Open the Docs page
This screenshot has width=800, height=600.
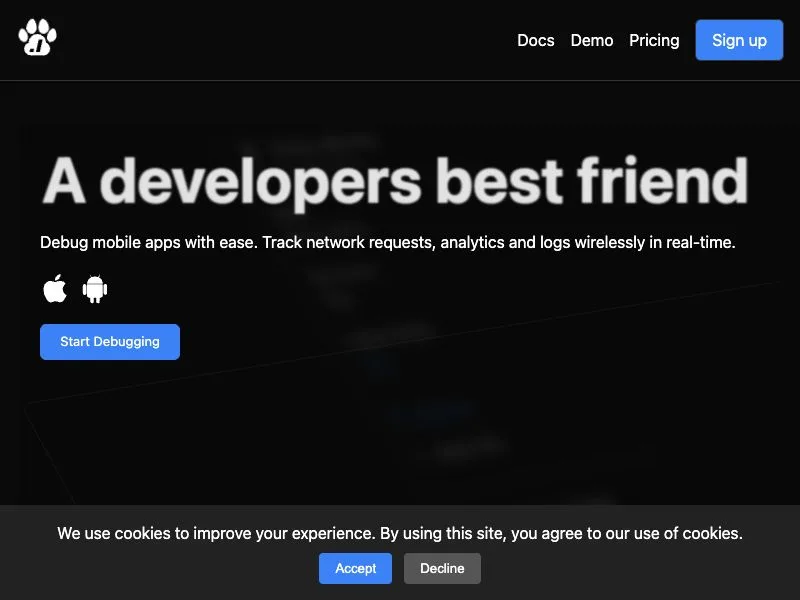(x=536, y=40)
